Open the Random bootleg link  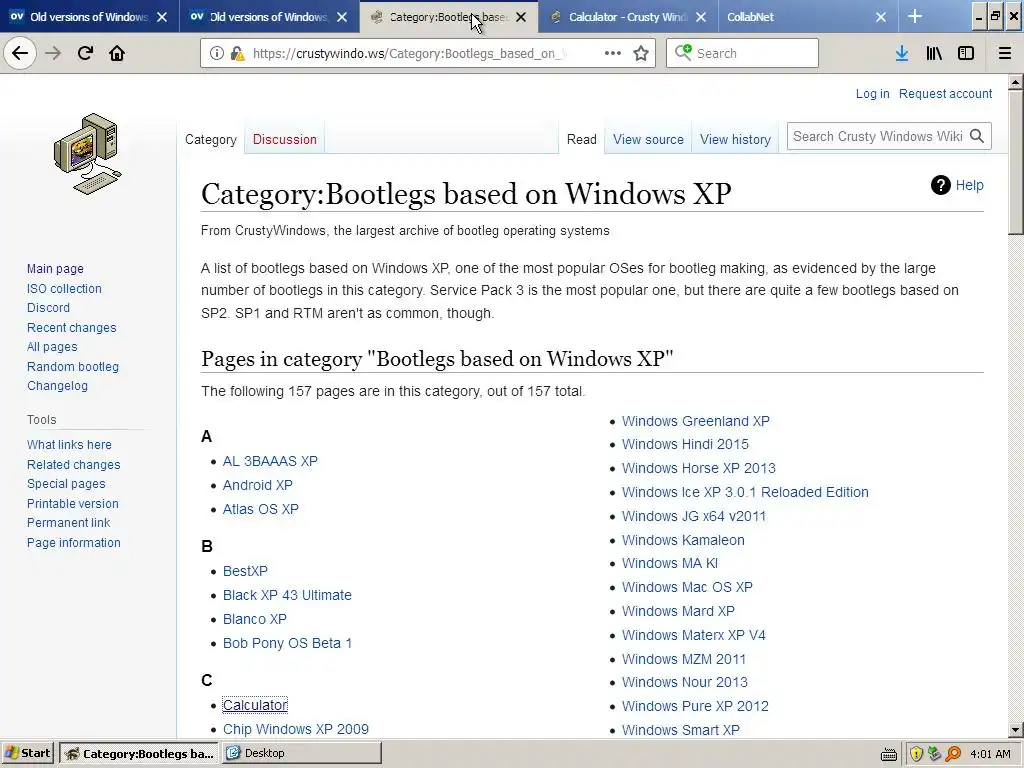72,366
